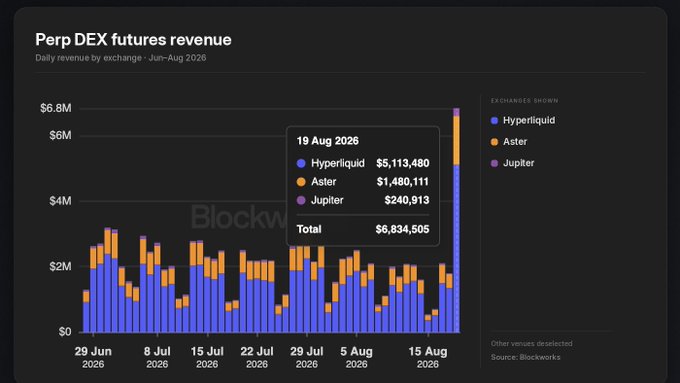Click the '$2M' y-axis label
Image resolution: width=680 pixels, height=383 pixels.
point(60,266)
